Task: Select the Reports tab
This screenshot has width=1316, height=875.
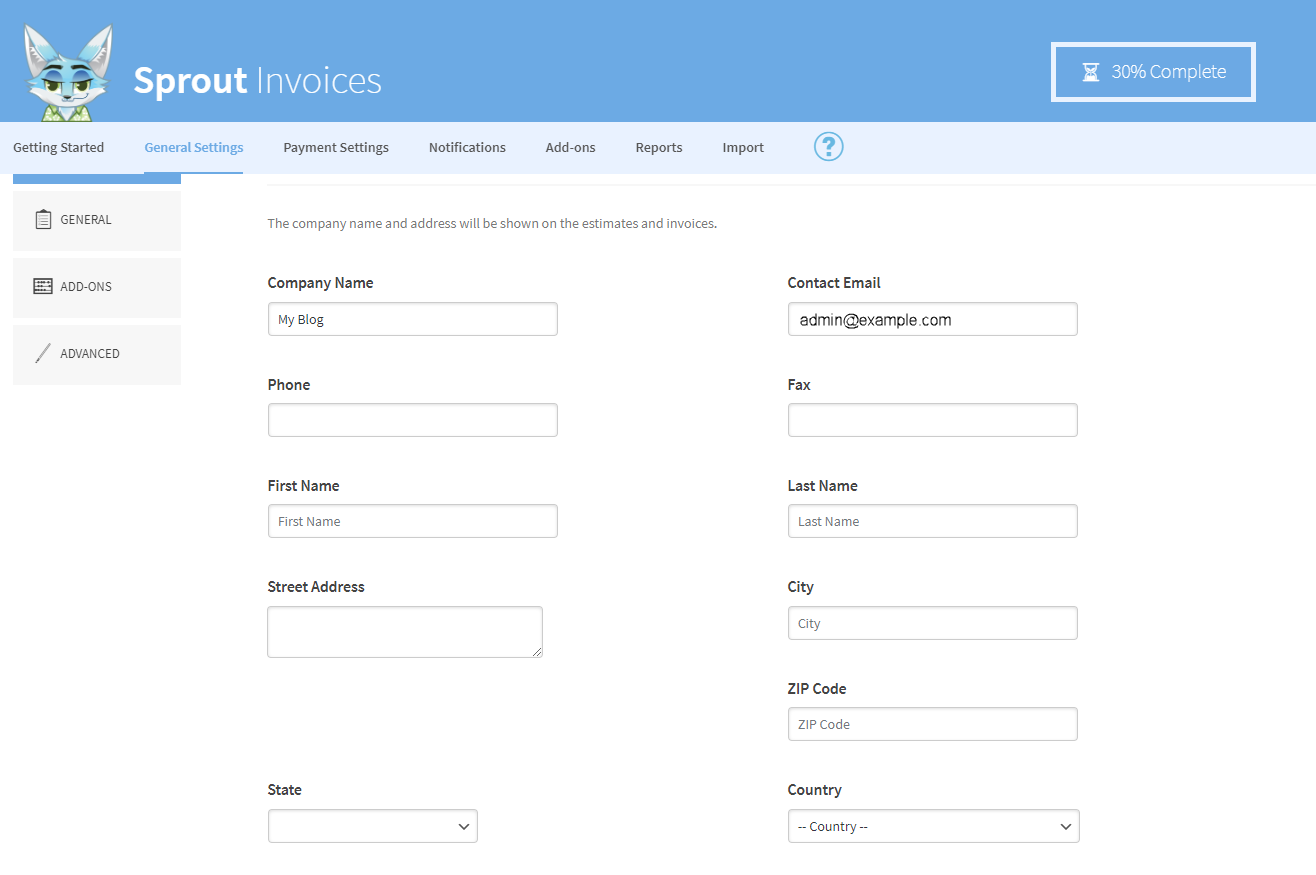Action: [659, 147]
